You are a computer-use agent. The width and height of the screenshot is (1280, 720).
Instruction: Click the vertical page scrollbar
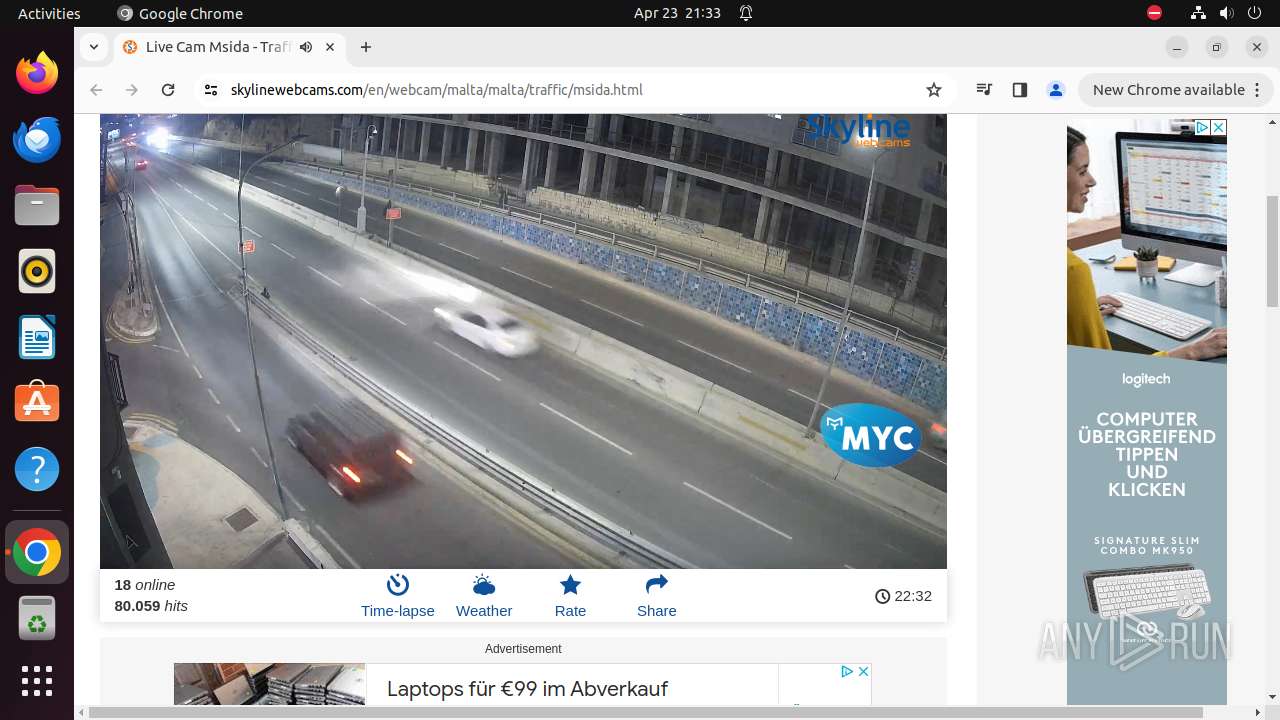click(1272, 250)
